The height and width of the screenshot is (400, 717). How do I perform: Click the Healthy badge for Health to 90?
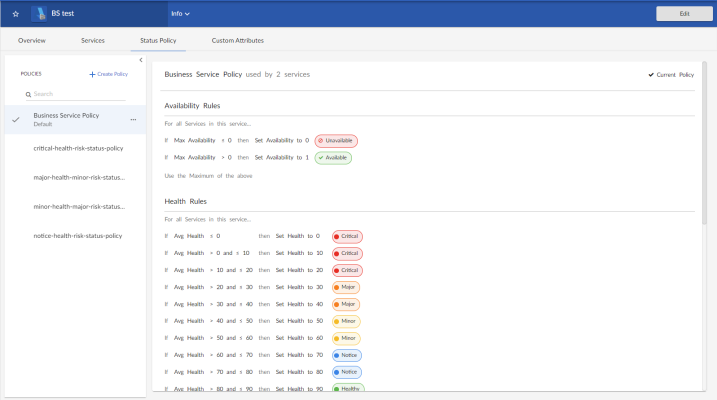(x=348, y=388)
